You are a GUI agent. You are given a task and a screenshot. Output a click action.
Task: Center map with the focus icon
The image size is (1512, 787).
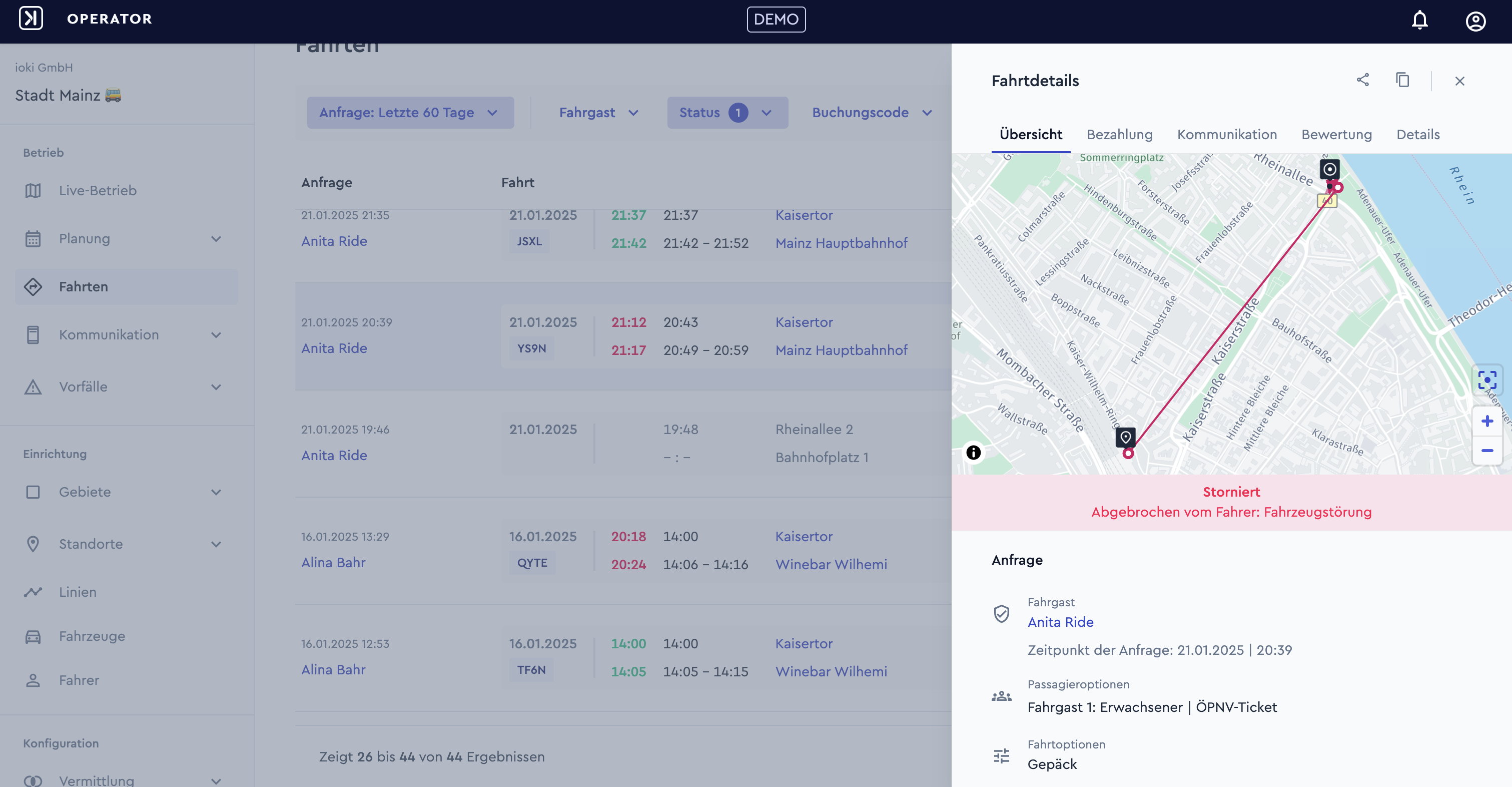[1487, 380]
